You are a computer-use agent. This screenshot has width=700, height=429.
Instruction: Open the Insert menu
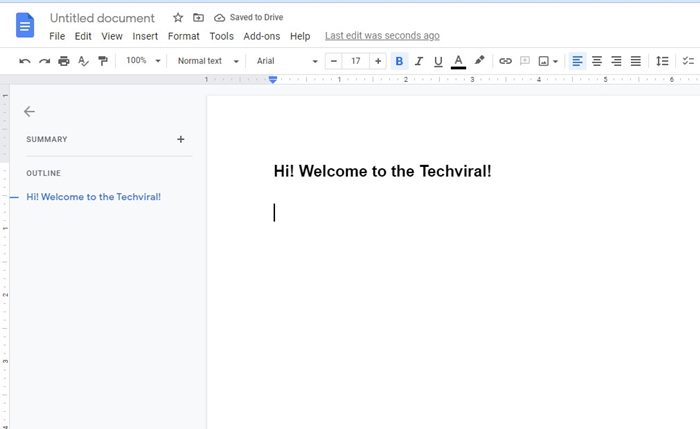[145, 36]
